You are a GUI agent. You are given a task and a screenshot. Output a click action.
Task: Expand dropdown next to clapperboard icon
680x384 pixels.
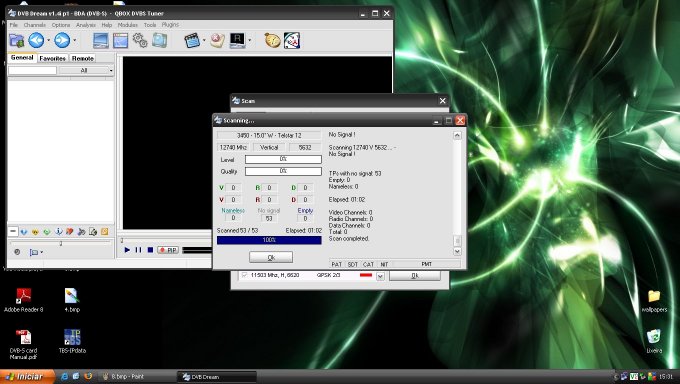[x=204, y=41]
